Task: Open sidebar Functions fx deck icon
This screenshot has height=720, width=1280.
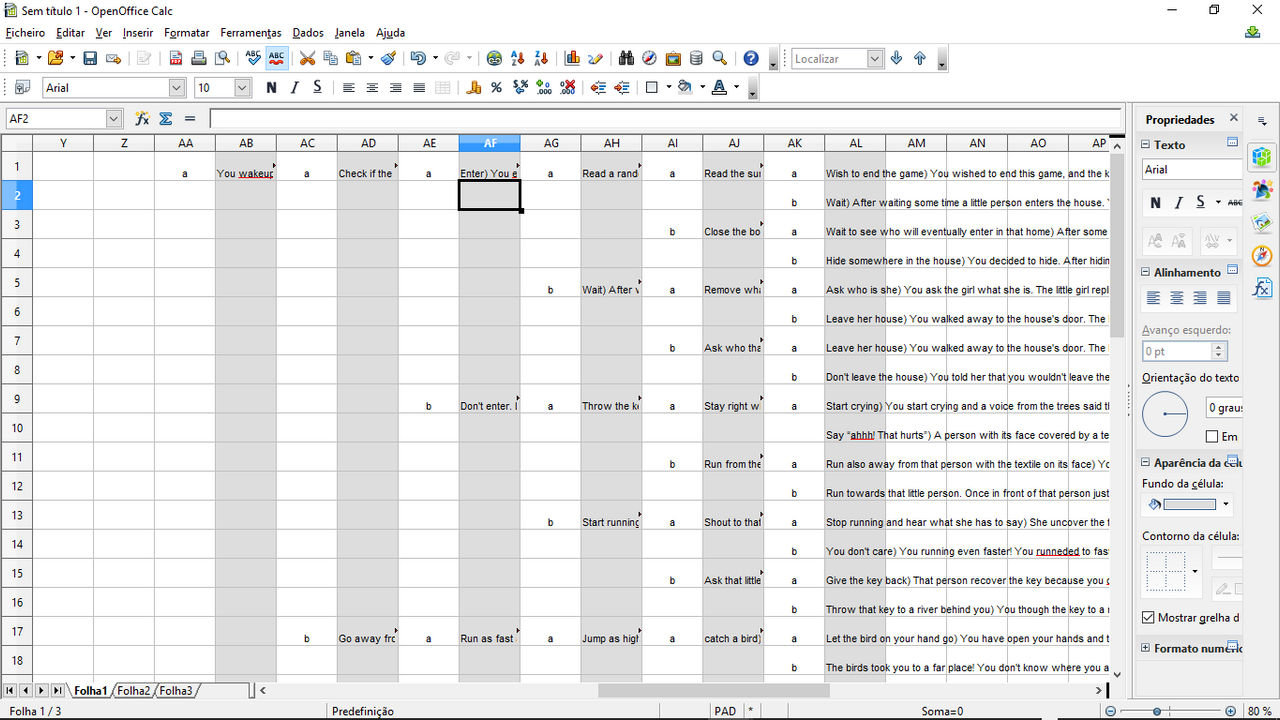Action: pos(1262,288)
